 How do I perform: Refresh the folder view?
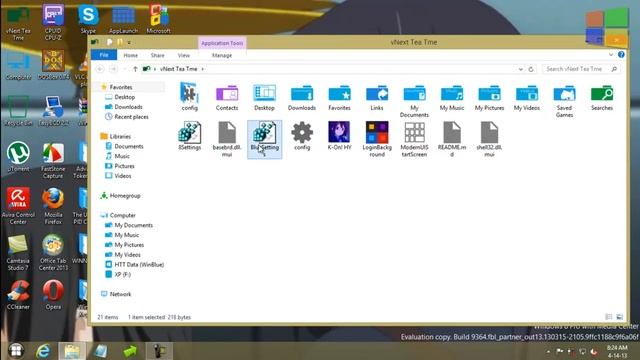[531, 69]
